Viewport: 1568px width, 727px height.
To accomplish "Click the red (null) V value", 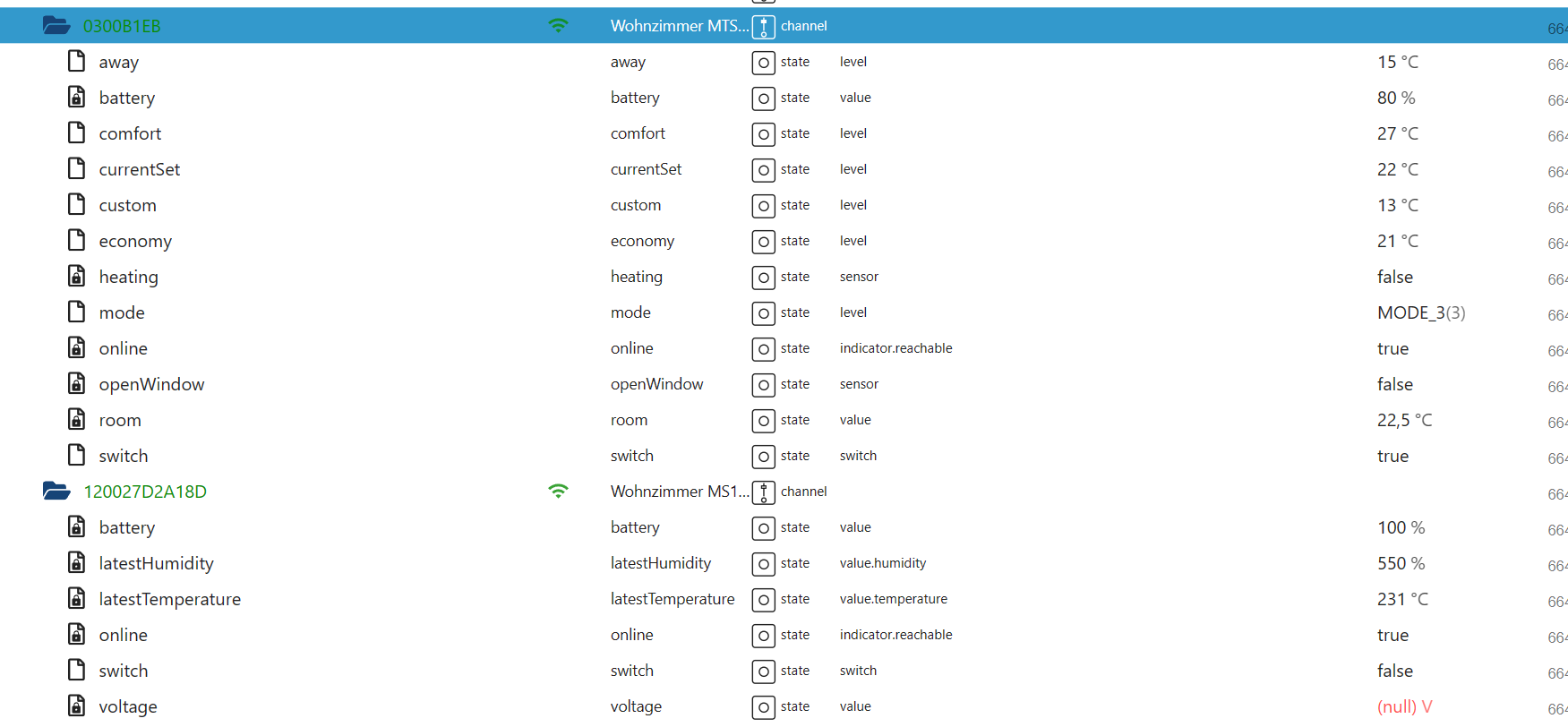I will pos(1404,706).
